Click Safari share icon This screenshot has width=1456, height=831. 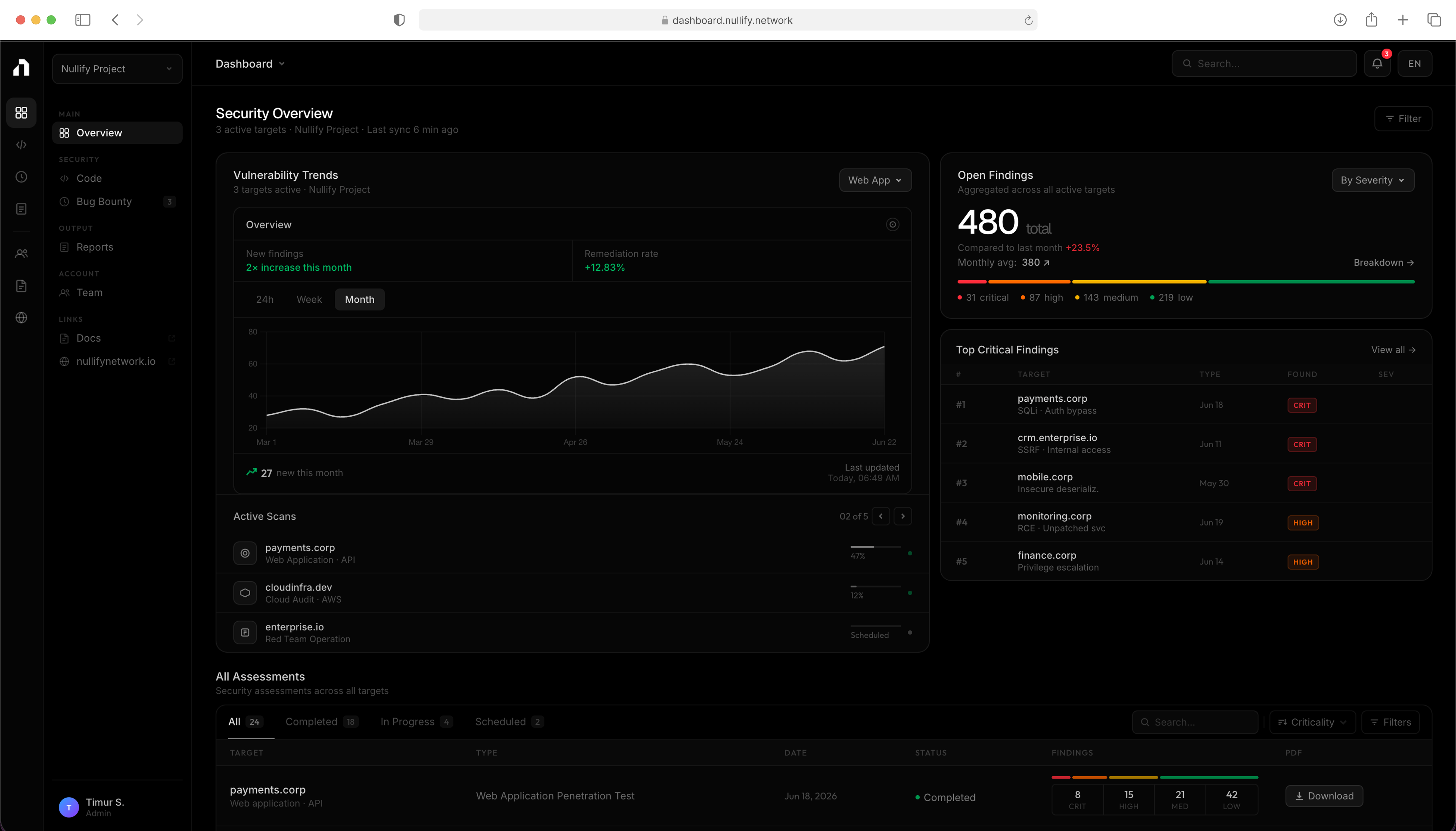[1371, 19]
